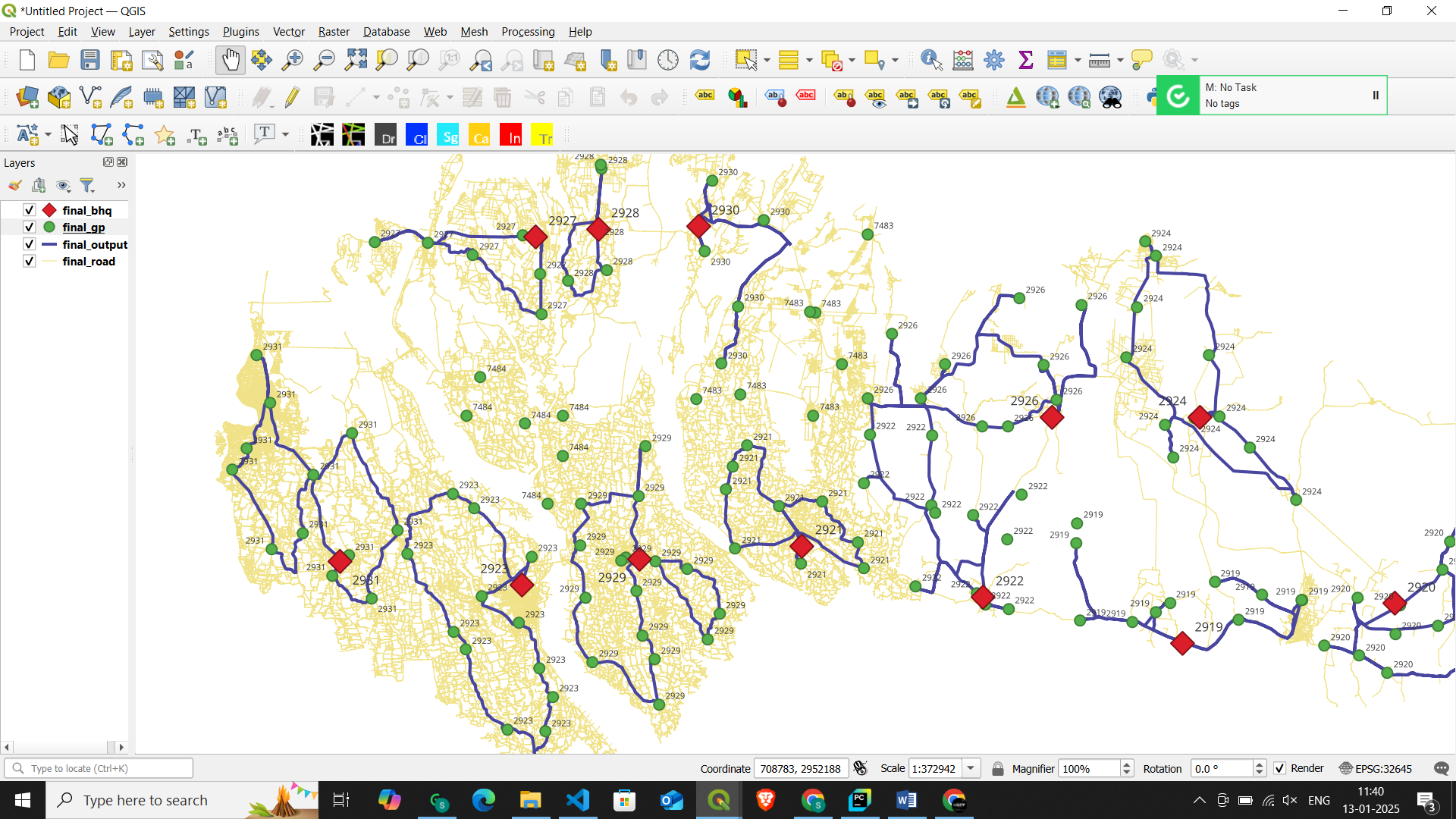Viewport: 1456px width, 819px height.
Task: Open the Scale dropdown
Action: click(x=971, y=768)
